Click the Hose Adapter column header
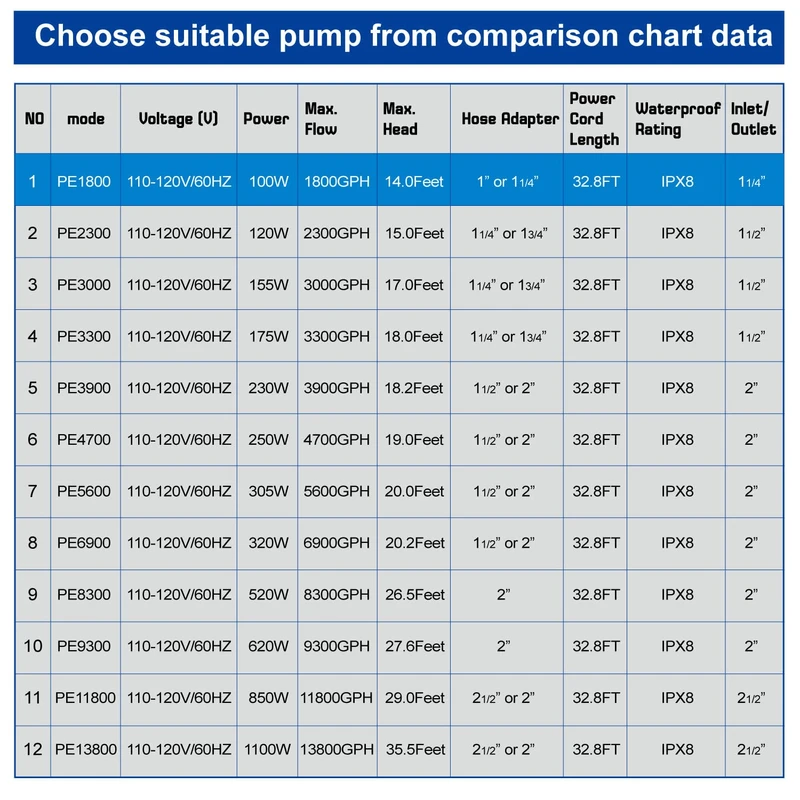Screen dimensions: 800x800 (x=509, y=119)
